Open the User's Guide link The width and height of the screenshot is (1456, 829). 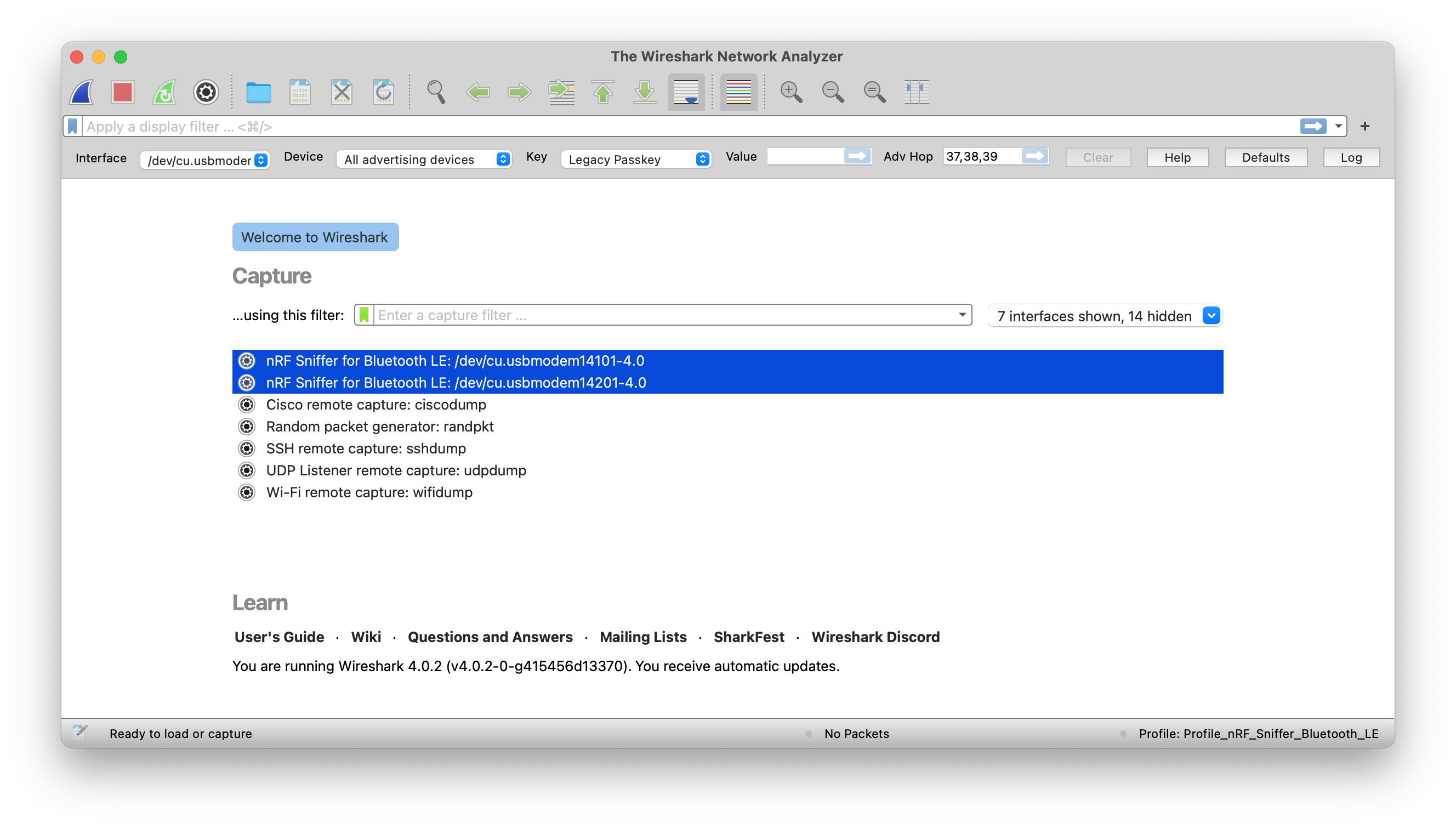279,637
